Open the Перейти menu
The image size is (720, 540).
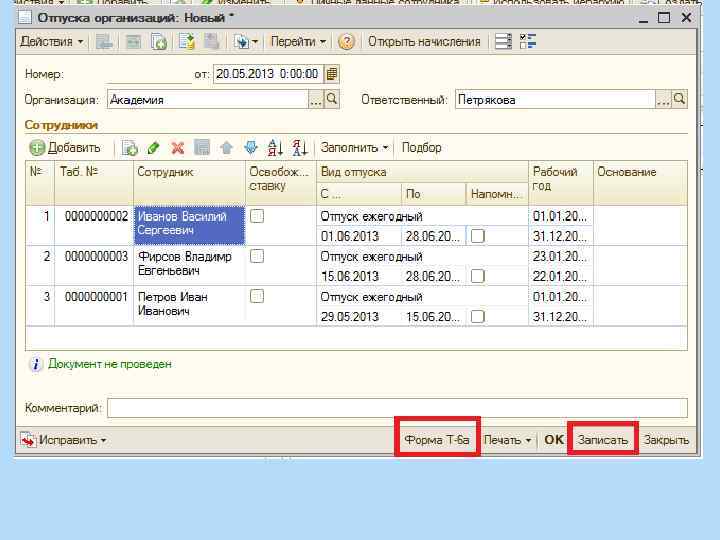(x=298, y=42)
